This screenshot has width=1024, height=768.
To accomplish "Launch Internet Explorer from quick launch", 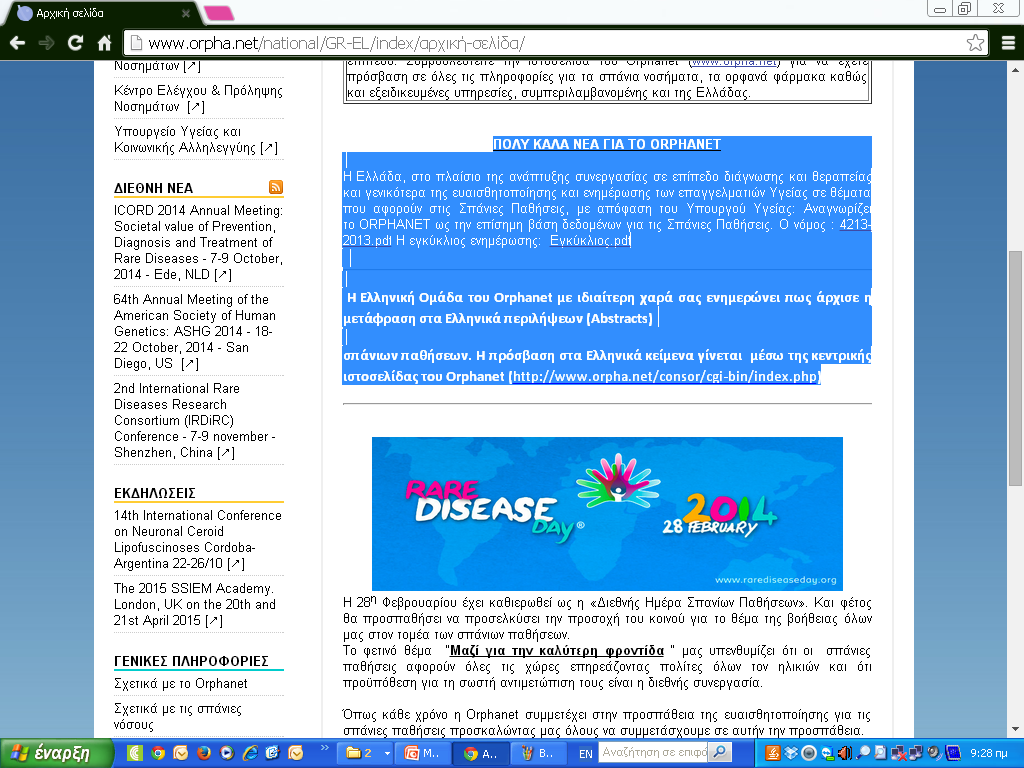I will tap(249, 753).
